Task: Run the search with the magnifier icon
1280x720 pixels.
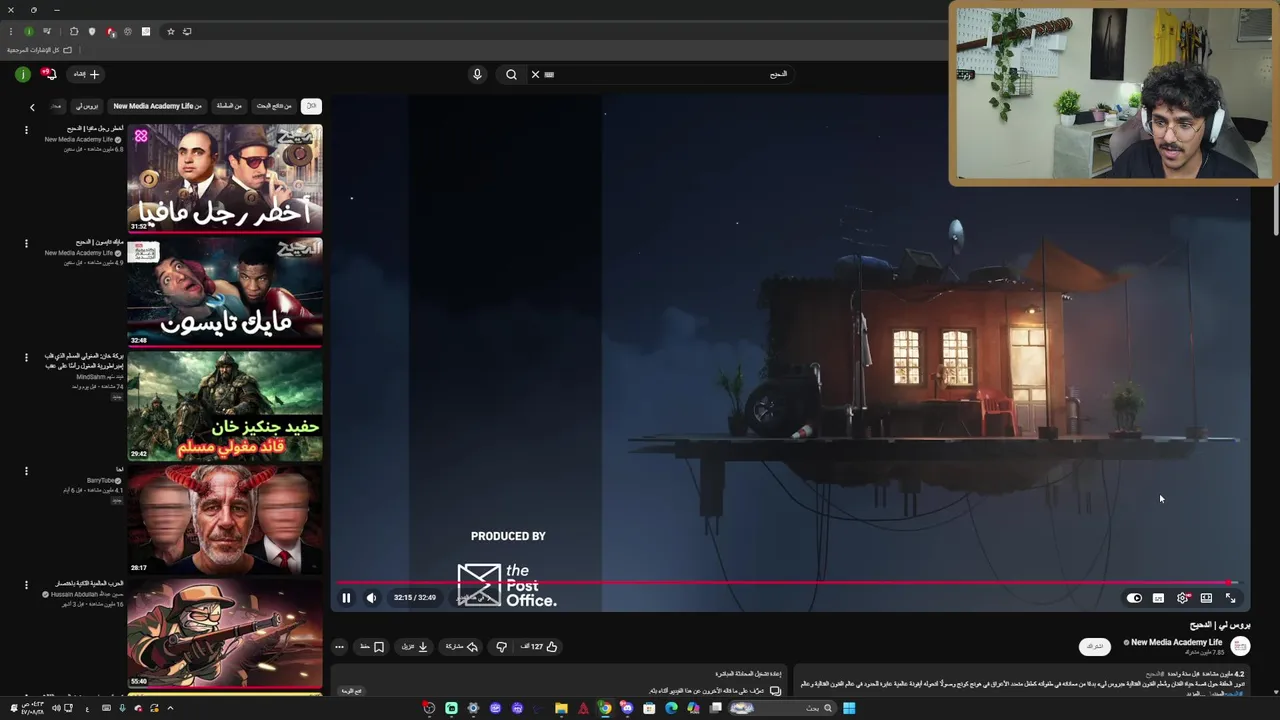Action: 511,74
